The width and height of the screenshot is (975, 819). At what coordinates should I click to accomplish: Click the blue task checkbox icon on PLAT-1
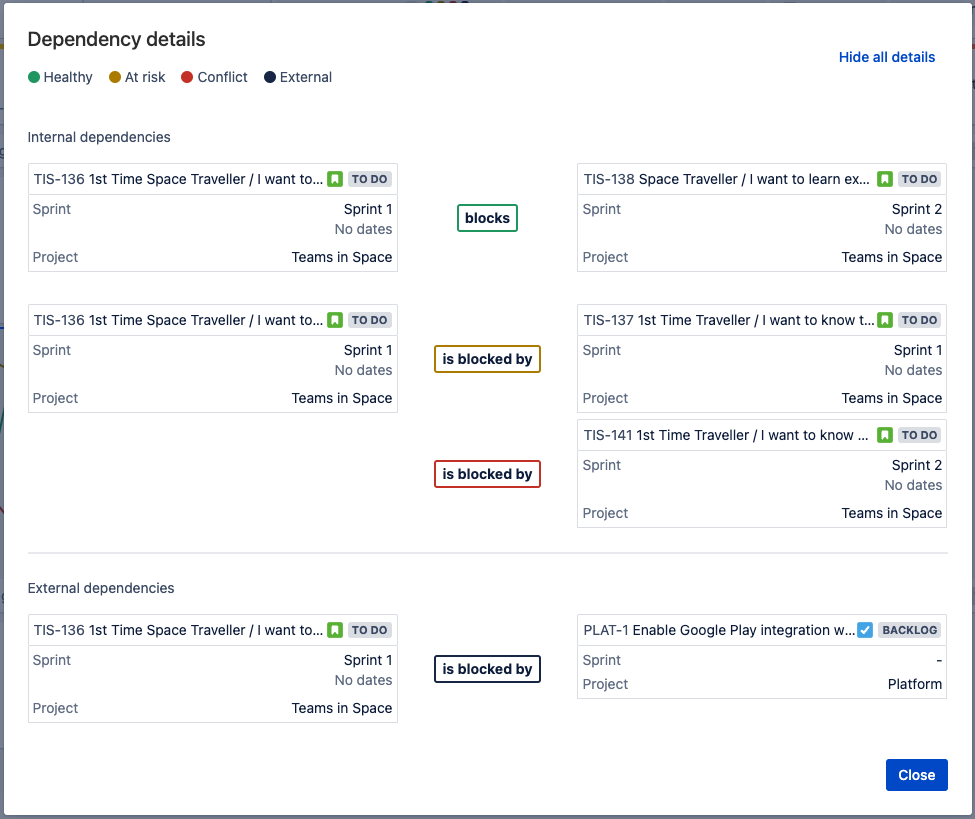pyautogui.click(x=864, y=630)
